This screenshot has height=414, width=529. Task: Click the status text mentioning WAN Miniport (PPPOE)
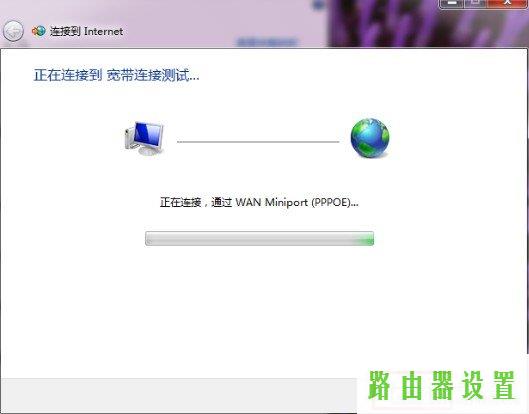click(259, 202)
